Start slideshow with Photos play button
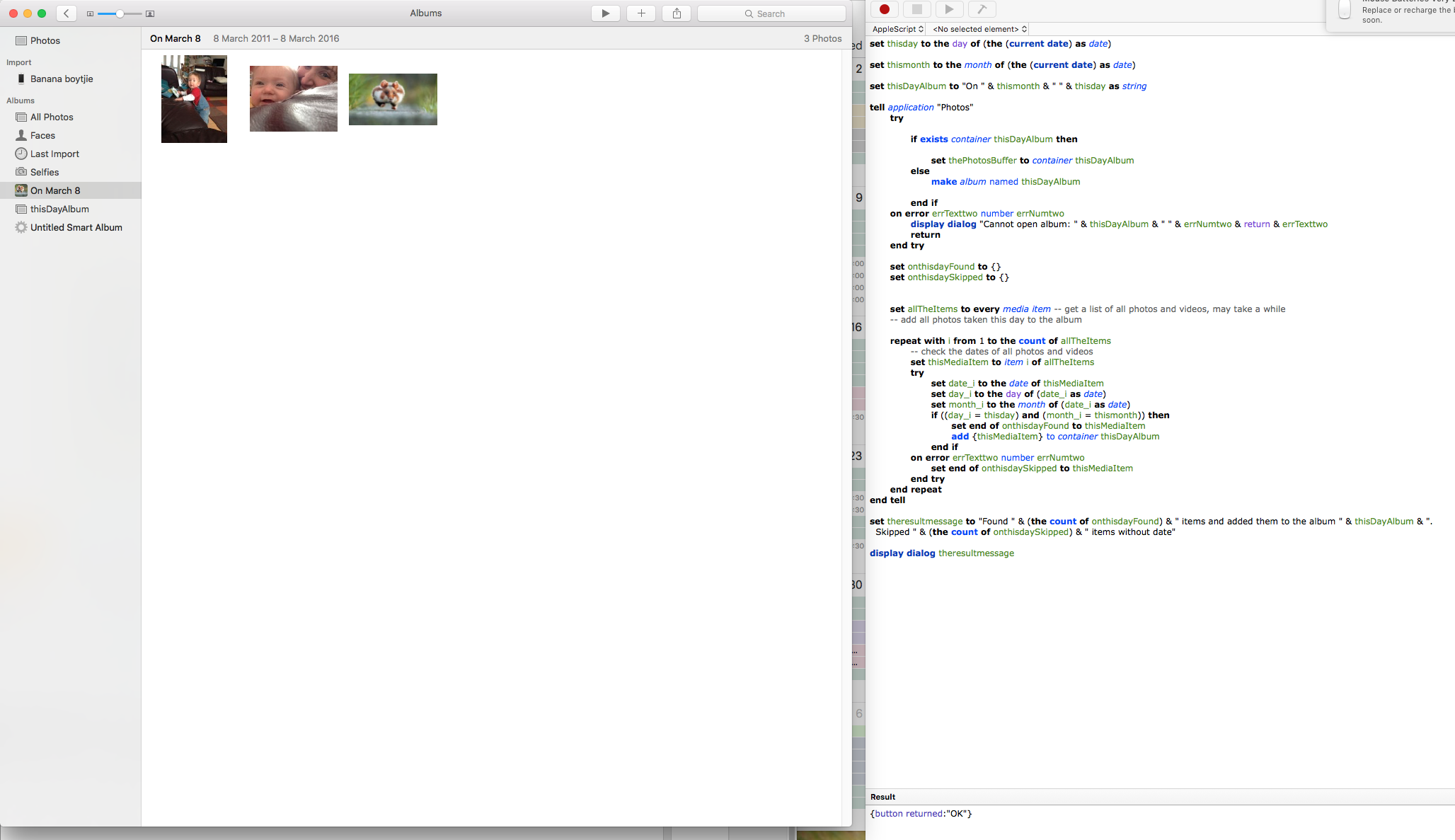 click(x=605, y=13)
